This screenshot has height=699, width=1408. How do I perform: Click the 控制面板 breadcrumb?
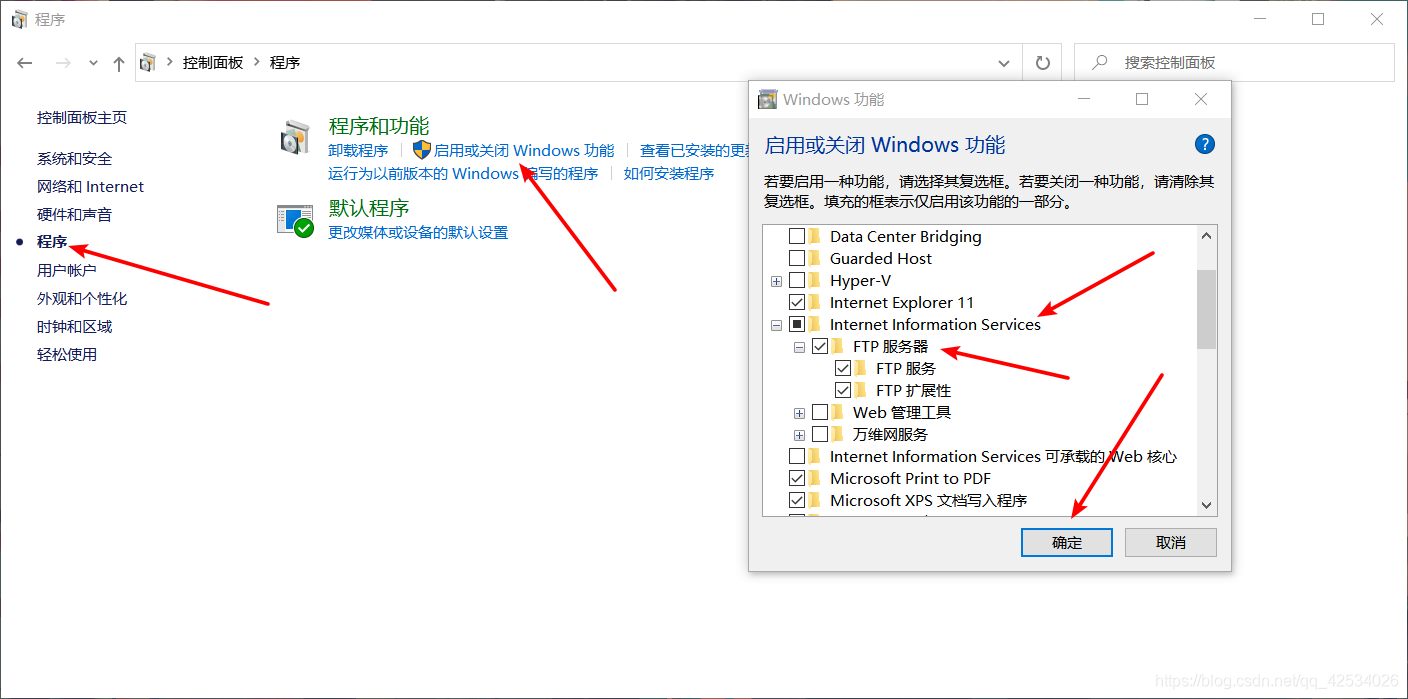213,62
